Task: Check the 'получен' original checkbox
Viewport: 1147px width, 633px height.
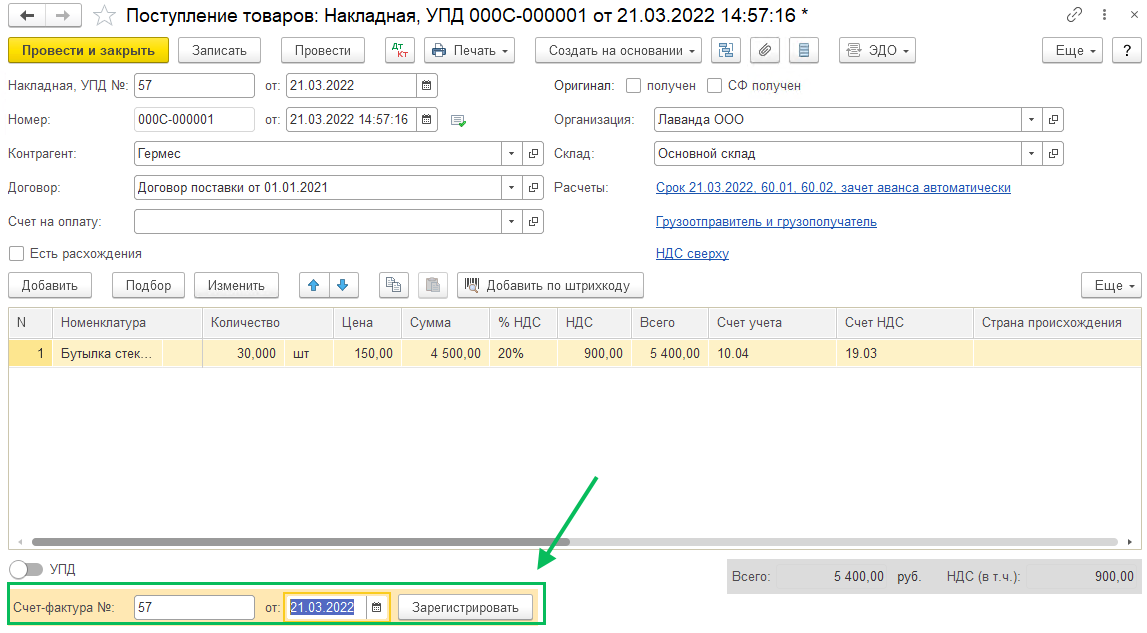Action: [x=633, y=86]
